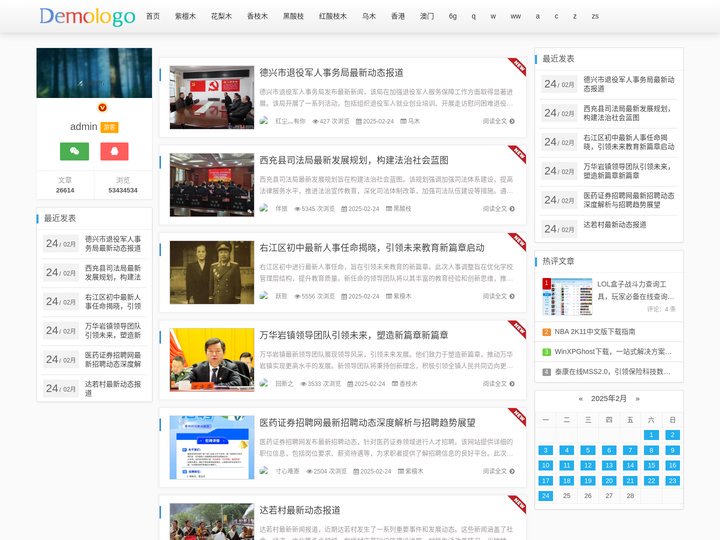This screenshot has height=540, width=720.
Task: Open the 香港 navigation item
Action: (398, 16)
